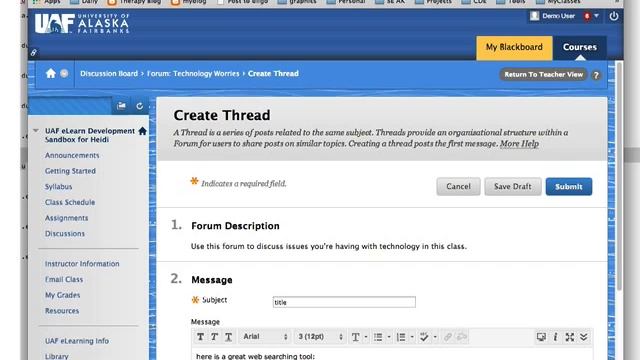This screenshot has height=360, width=640.
Task: Click the logout power icon
Action: point(613,16)
